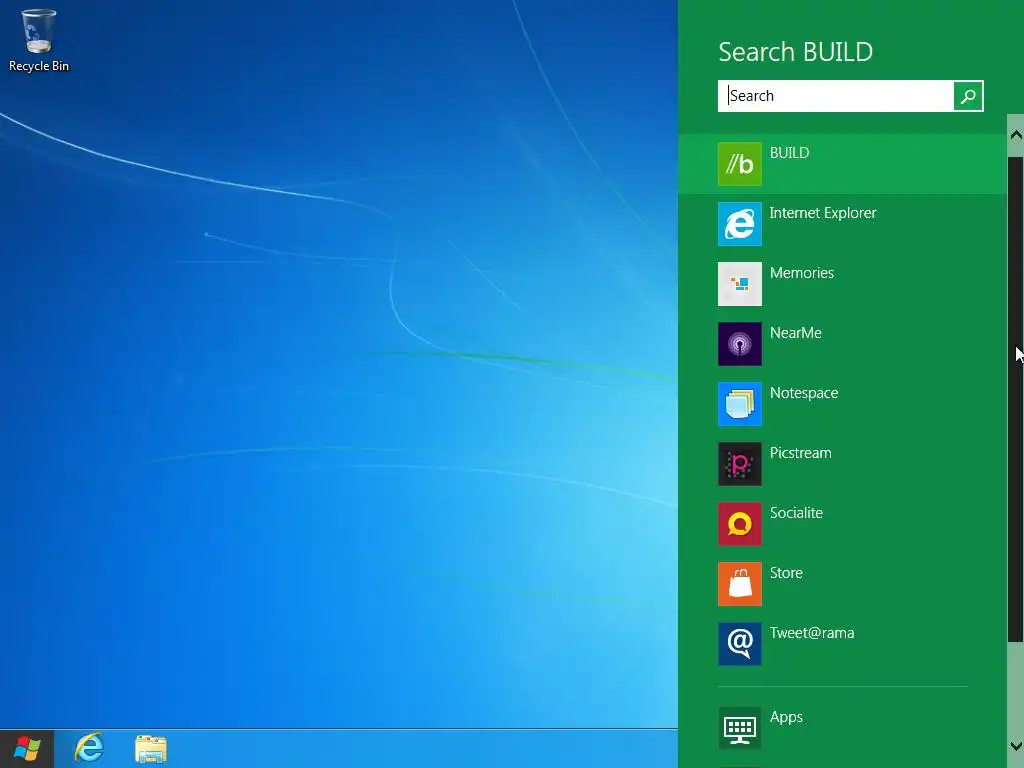Select the Memories app icon
Viewport: 1024px width, 768px height.
pyautogui.click(x=739, y=284)
